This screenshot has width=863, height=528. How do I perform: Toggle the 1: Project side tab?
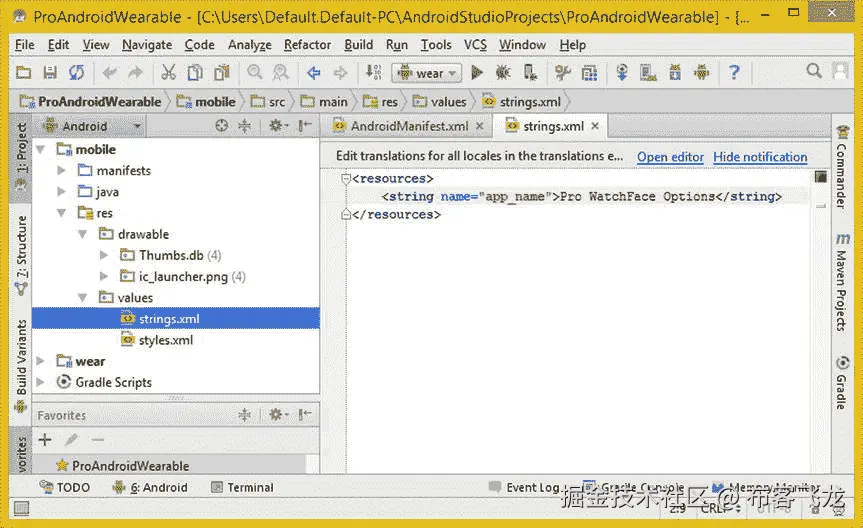coord(21,156)
